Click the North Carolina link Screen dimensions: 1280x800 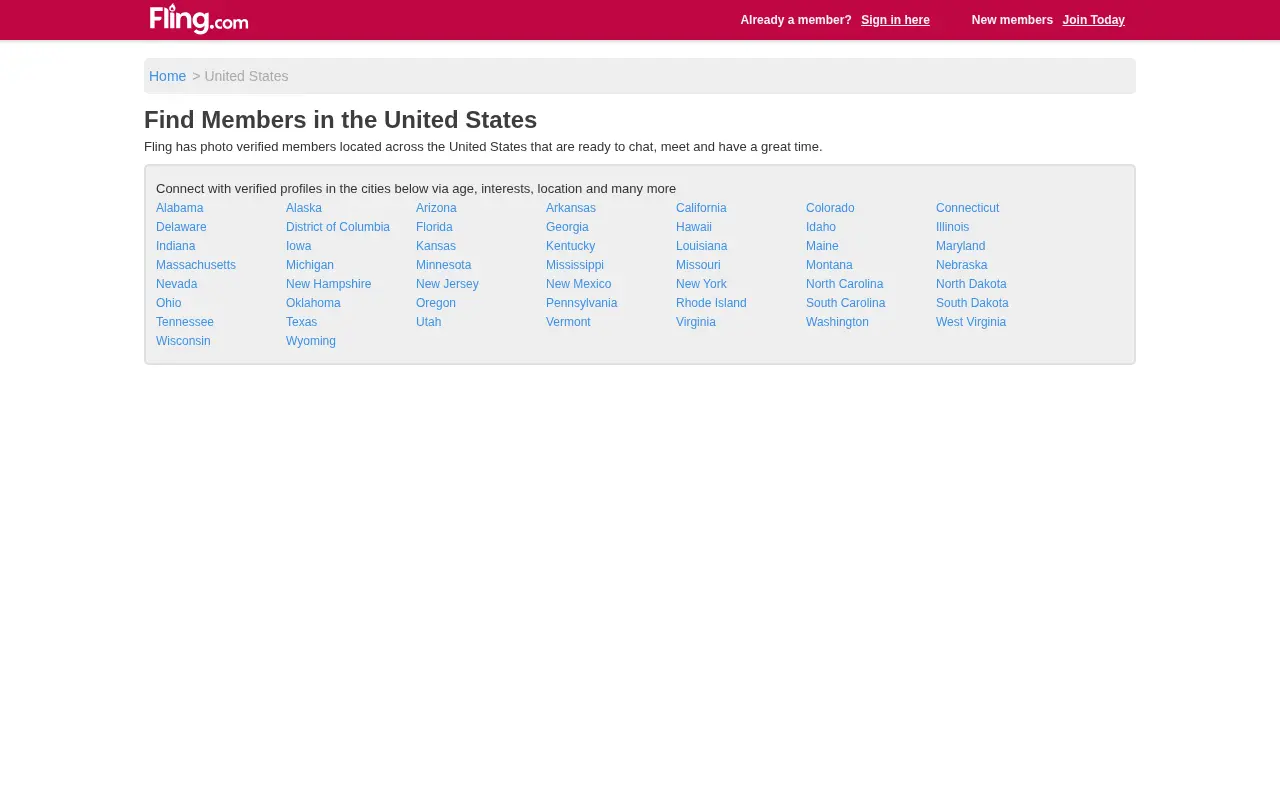[x=844, y=284]
